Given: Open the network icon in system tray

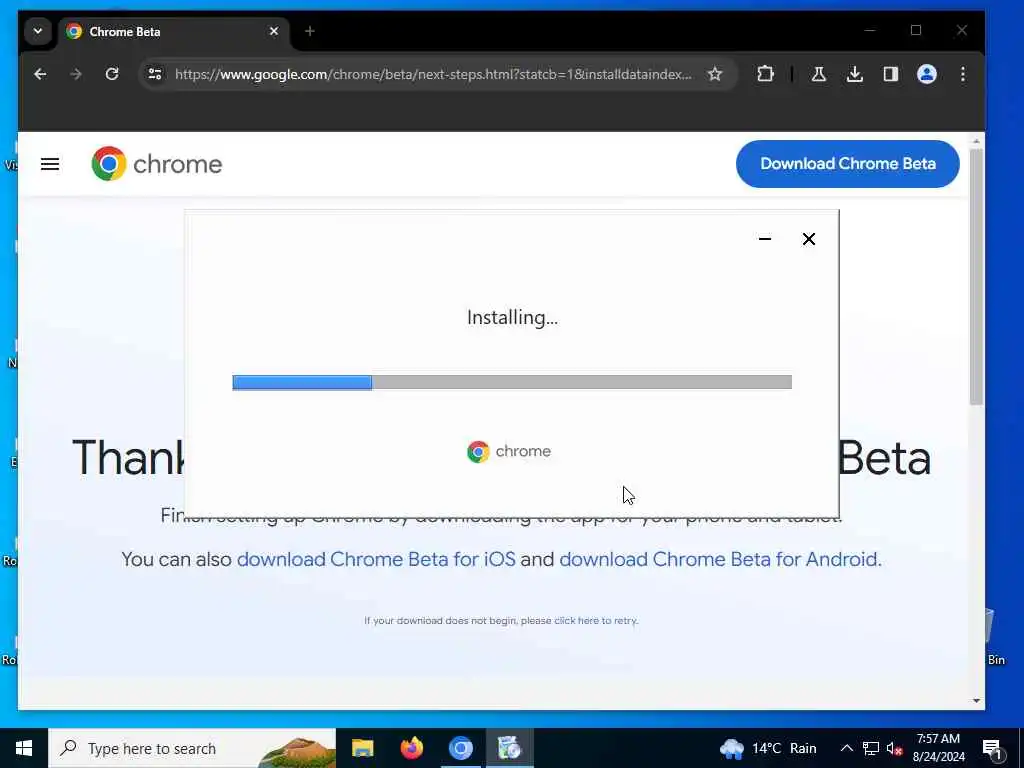Looking at the screenshot, I should click(871, 748).
